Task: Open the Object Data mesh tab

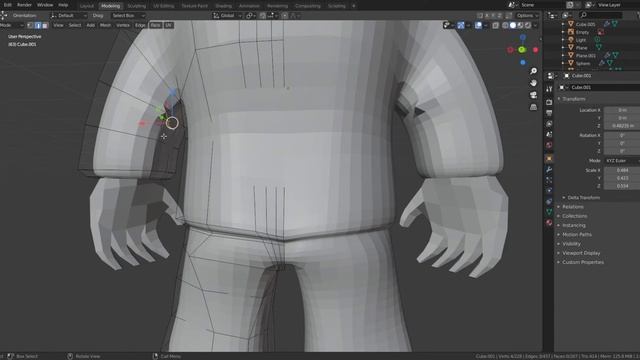Action: point(549,212)
